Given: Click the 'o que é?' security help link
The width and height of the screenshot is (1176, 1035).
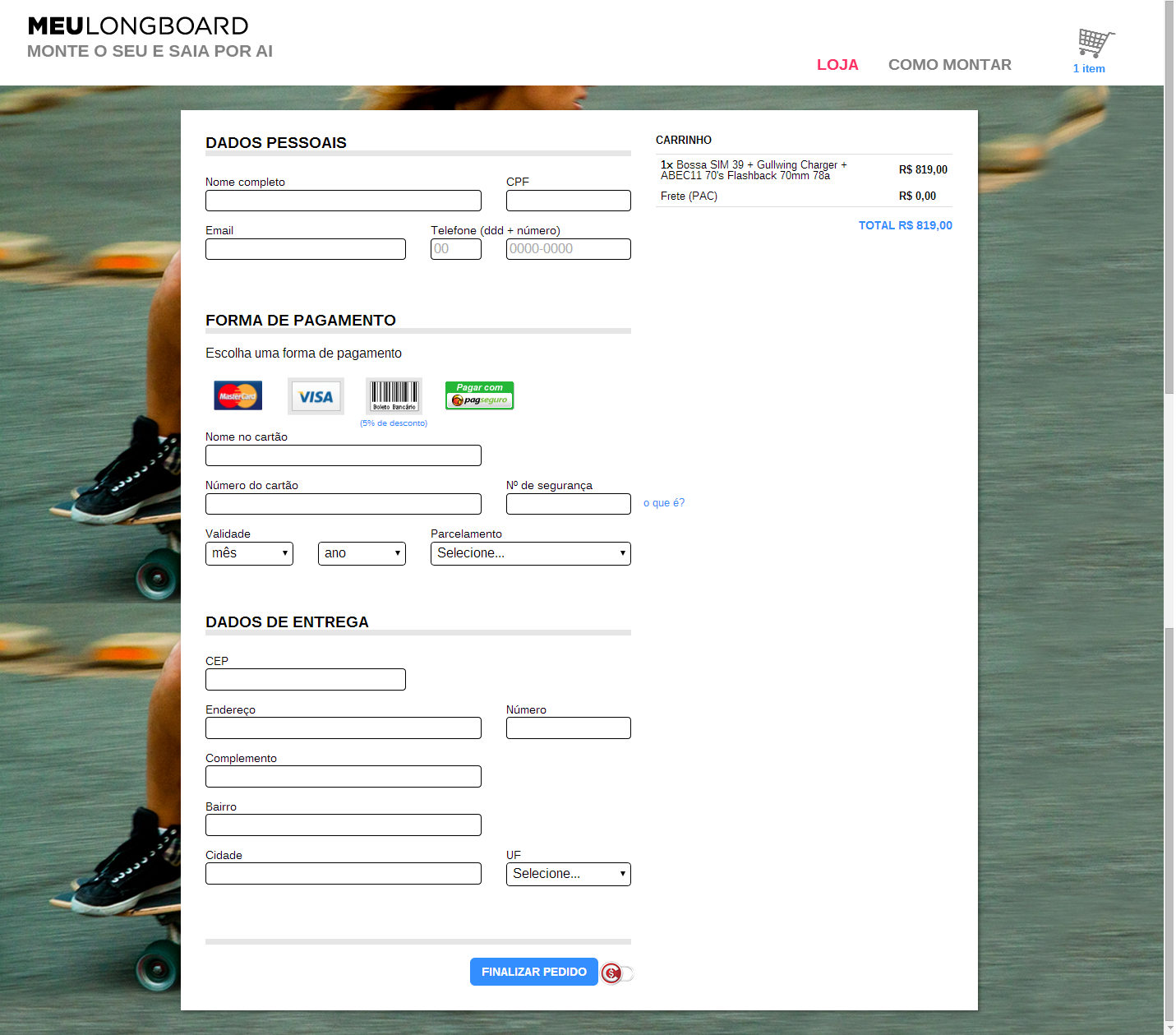Looking at the screenshot, I should tap(663, 503).
